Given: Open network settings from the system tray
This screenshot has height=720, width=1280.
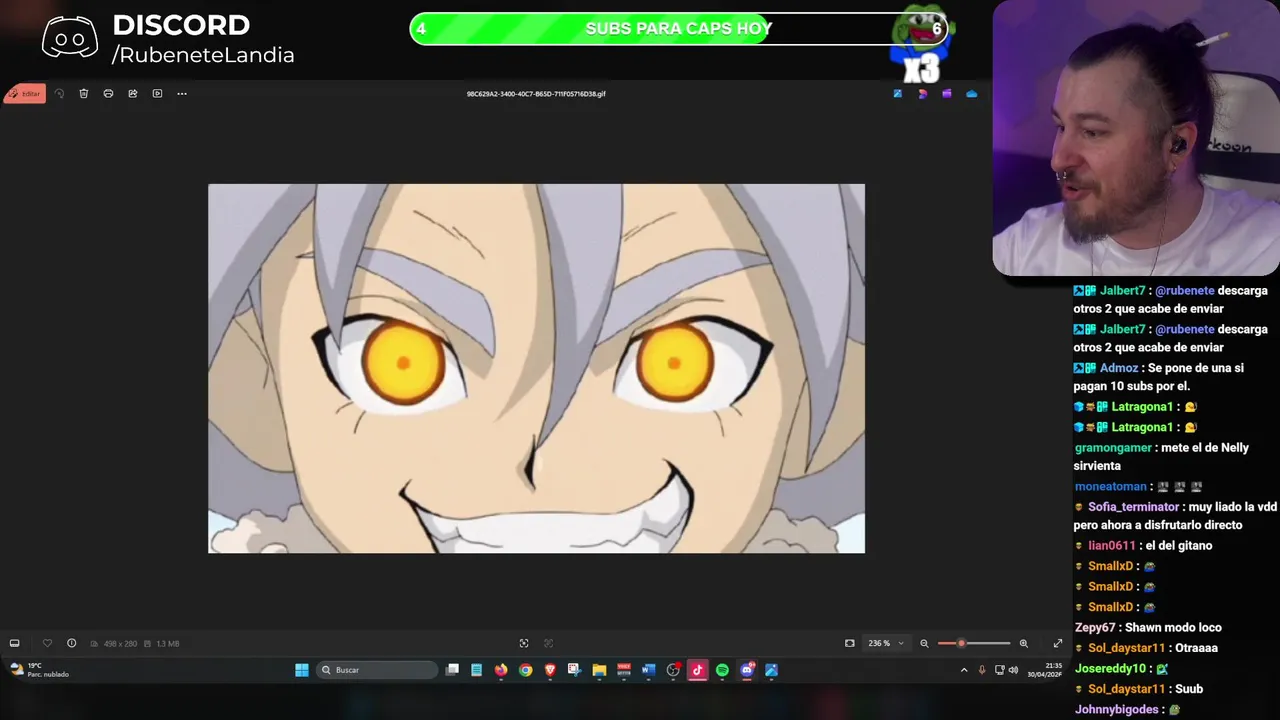Looking at the screenshot, I should click(x=999, y=670).
